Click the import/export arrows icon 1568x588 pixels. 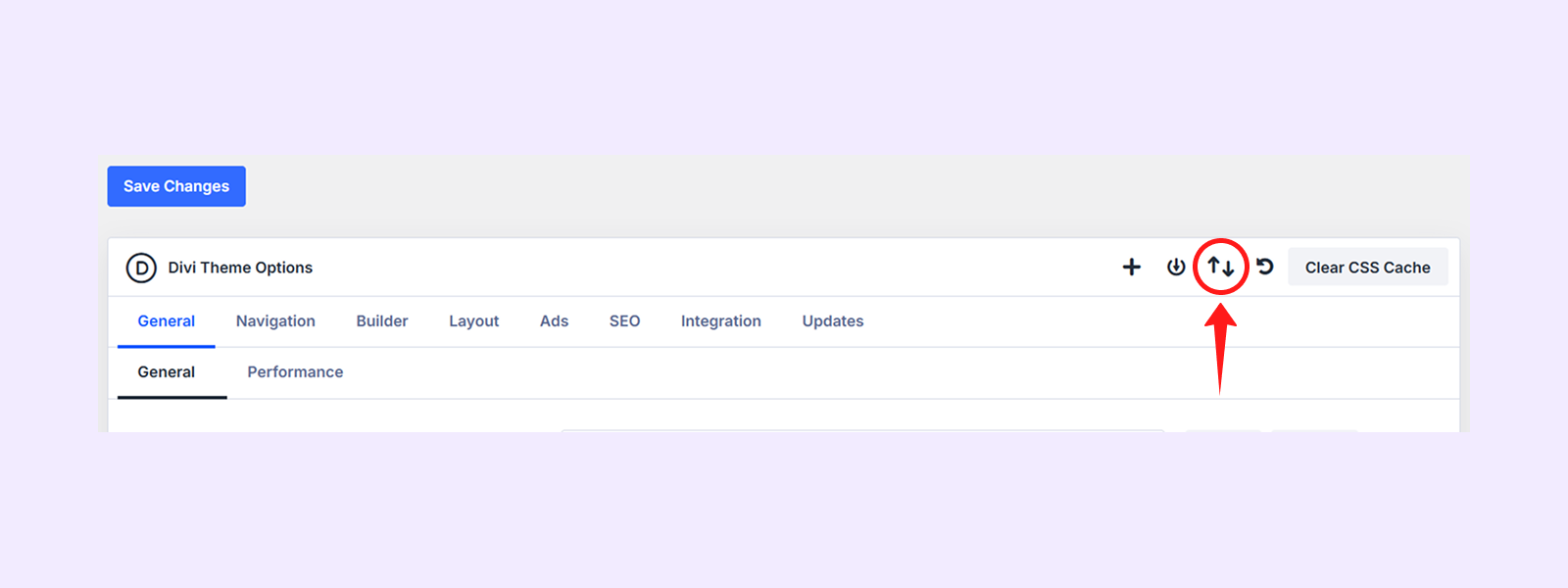pyautogui.click(x=1220, y=267)
